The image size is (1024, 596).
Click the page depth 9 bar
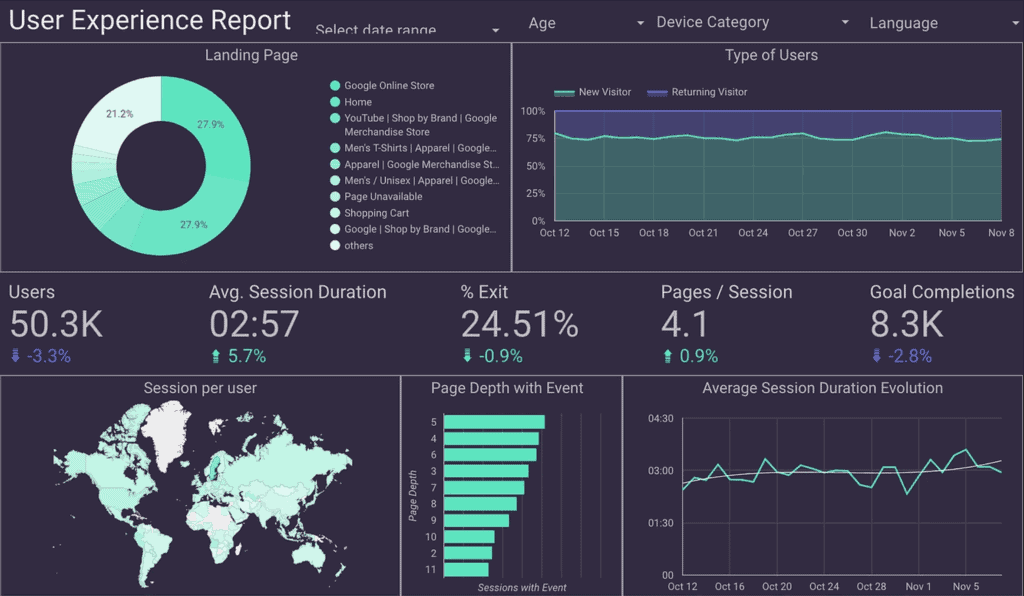coord(477,520)
